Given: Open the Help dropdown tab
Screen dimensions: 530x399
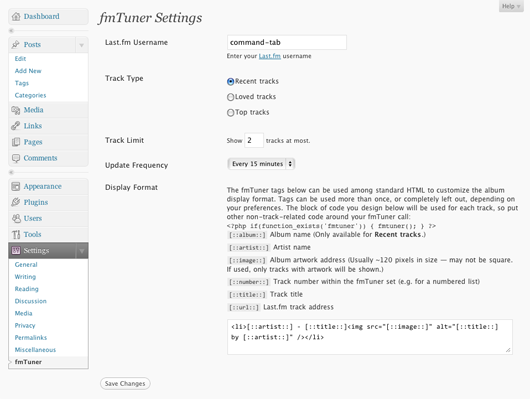Looking at the screenshot, I should tap(511, 6).
